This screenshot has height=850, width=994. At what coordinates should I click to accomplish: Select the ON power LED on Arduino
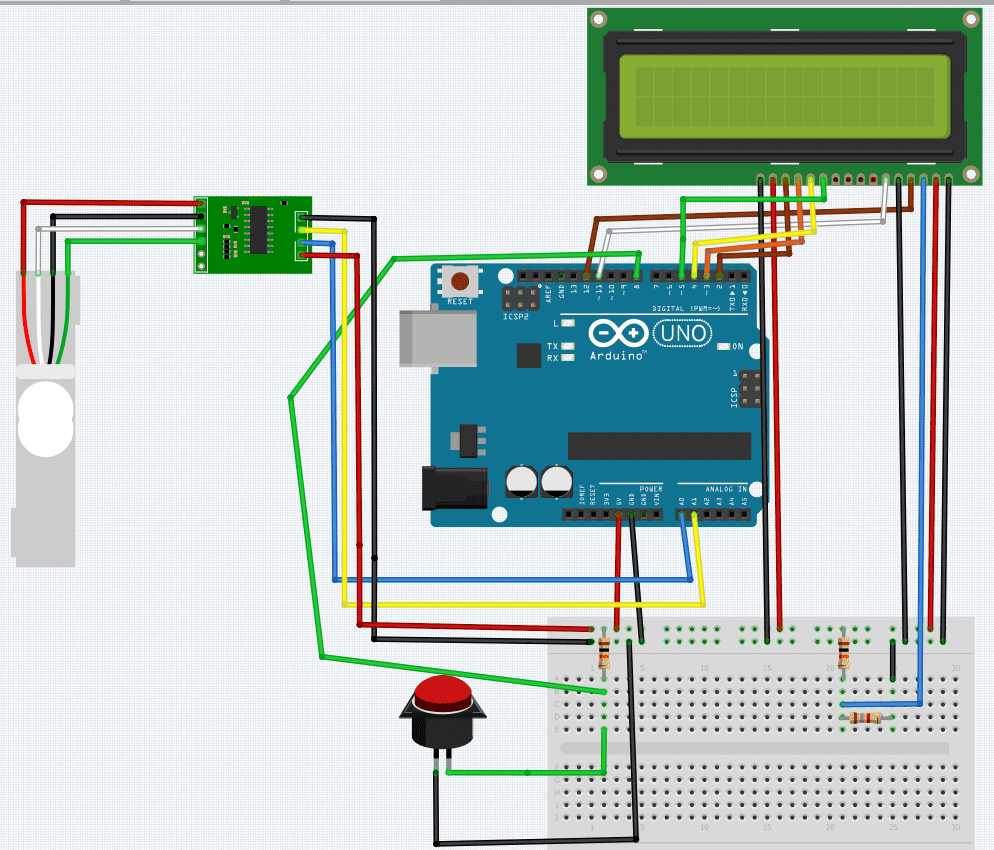(x=724, y=347)
